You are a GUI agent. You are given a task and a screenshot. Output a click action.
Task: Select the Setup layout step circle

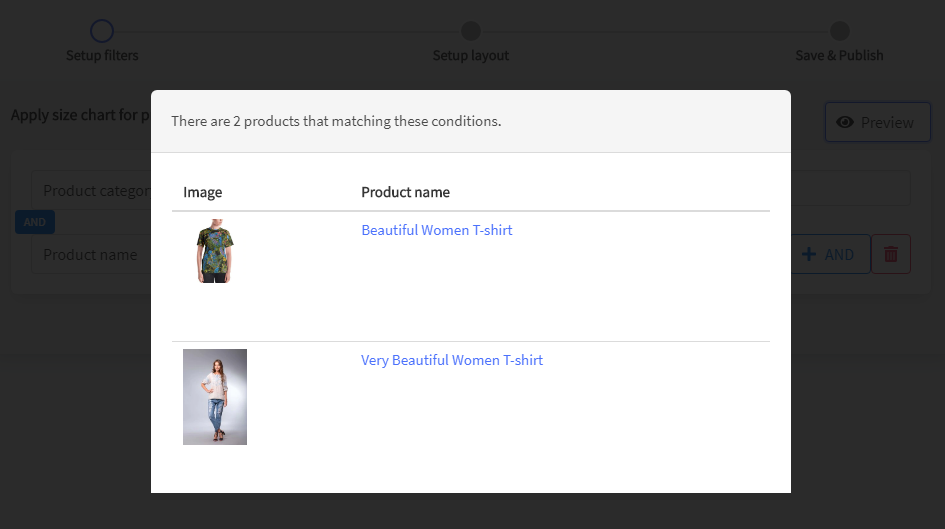471,31
